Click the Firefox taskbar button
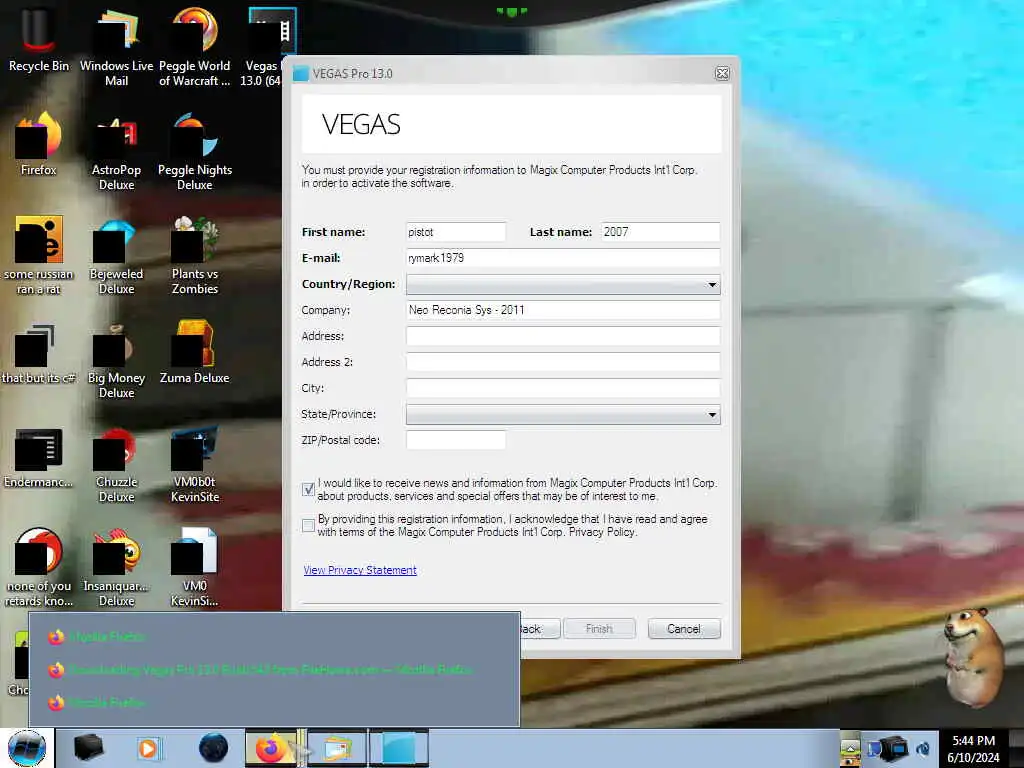Viewport: 1024px width, 768px height. pos(270,748)
